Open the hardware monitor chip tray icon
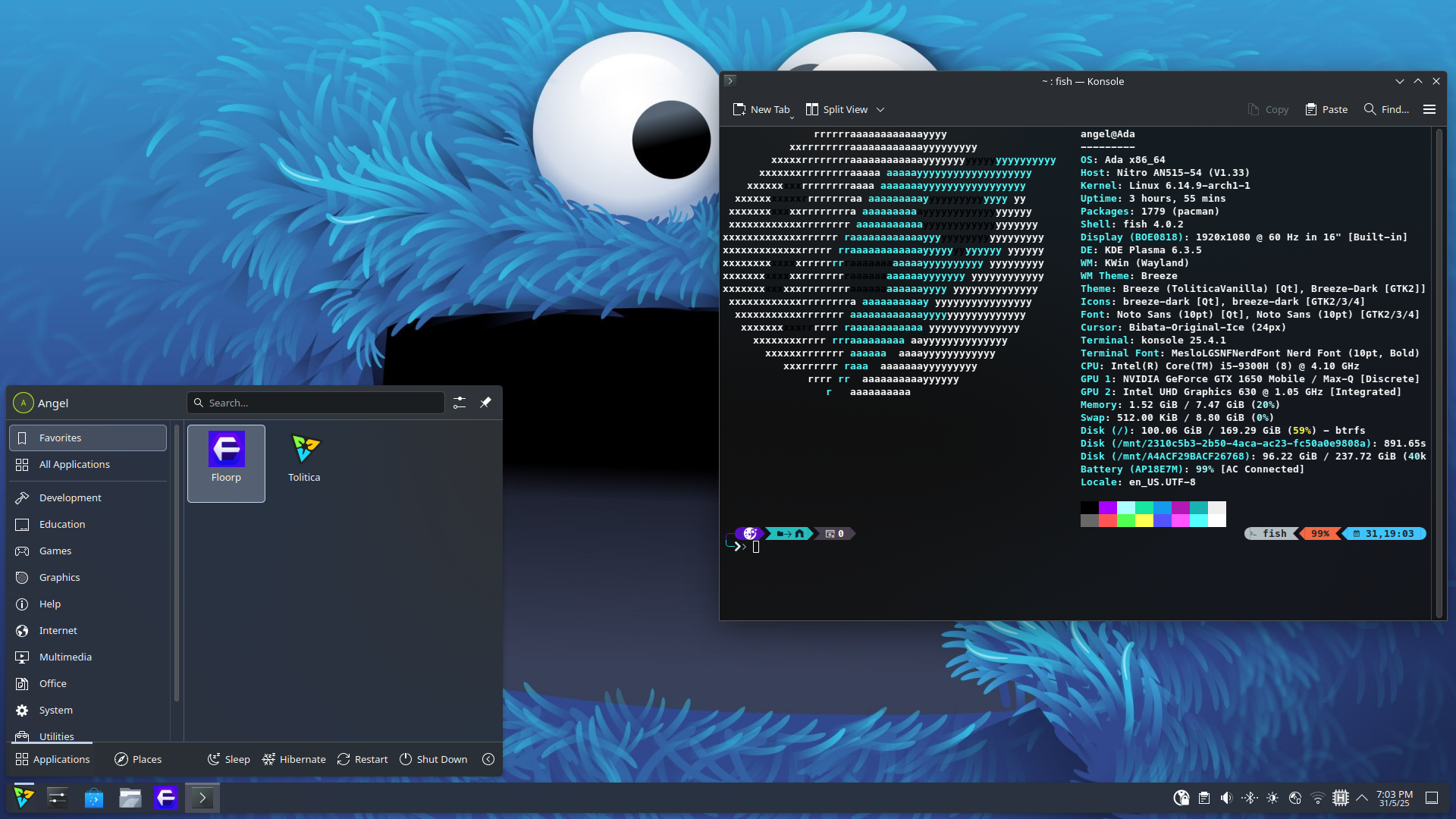The height and width of the screenshot is (819, 1456). pos(1341,798)
